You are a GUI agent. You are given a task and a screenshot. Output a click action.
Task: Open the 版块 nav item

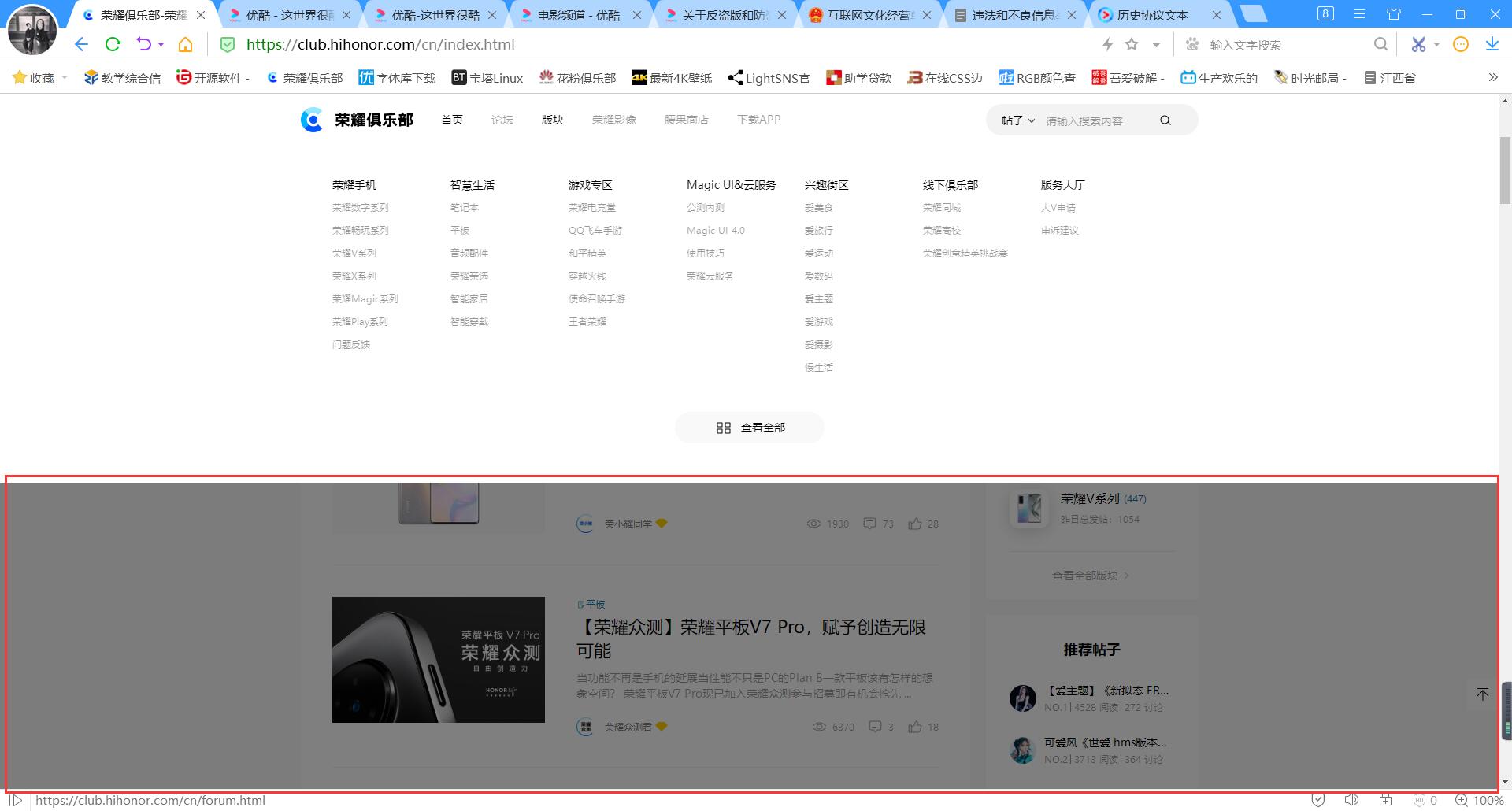553,120
